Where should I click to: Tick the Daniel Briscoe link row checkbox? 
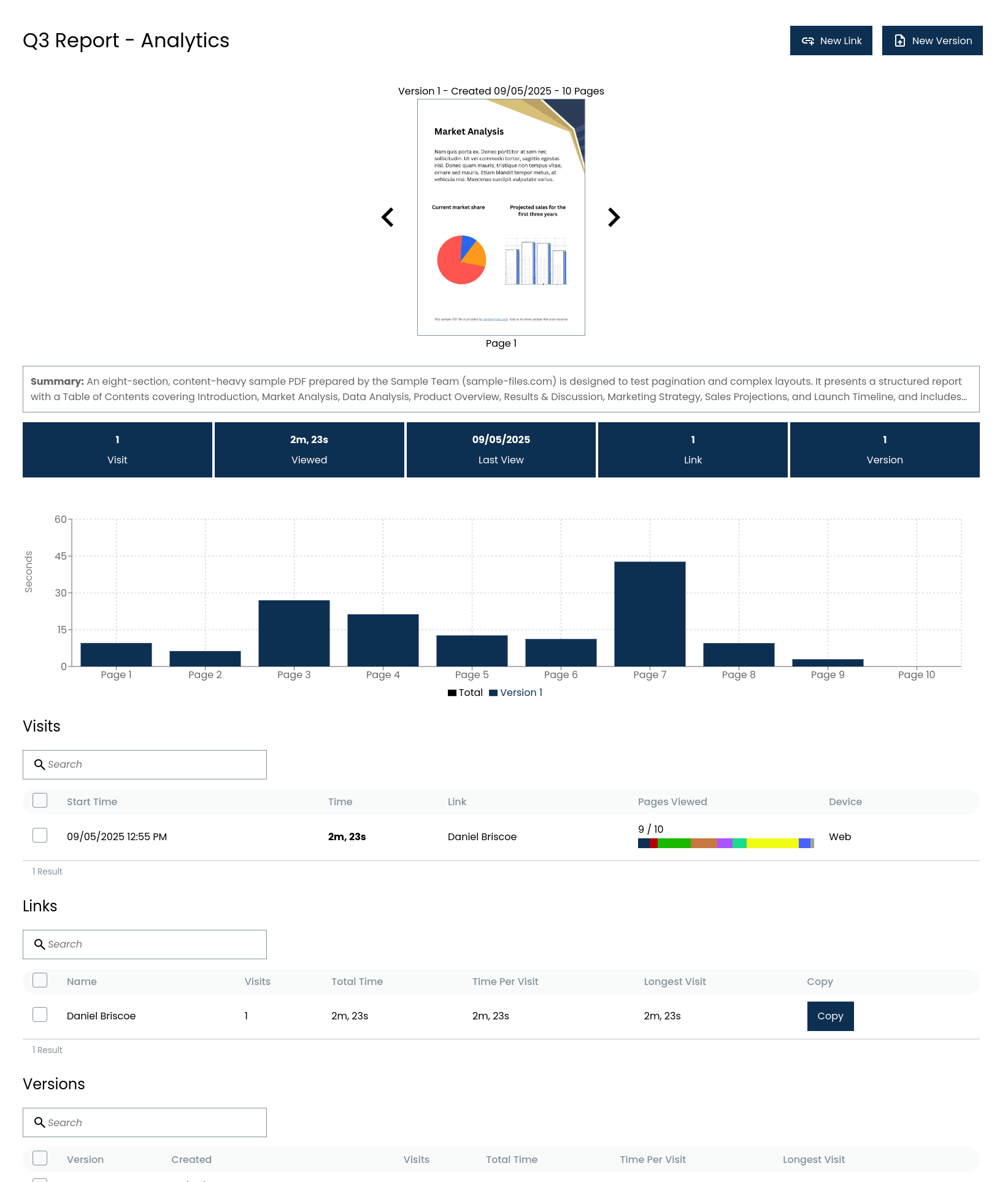(40, 1015)
